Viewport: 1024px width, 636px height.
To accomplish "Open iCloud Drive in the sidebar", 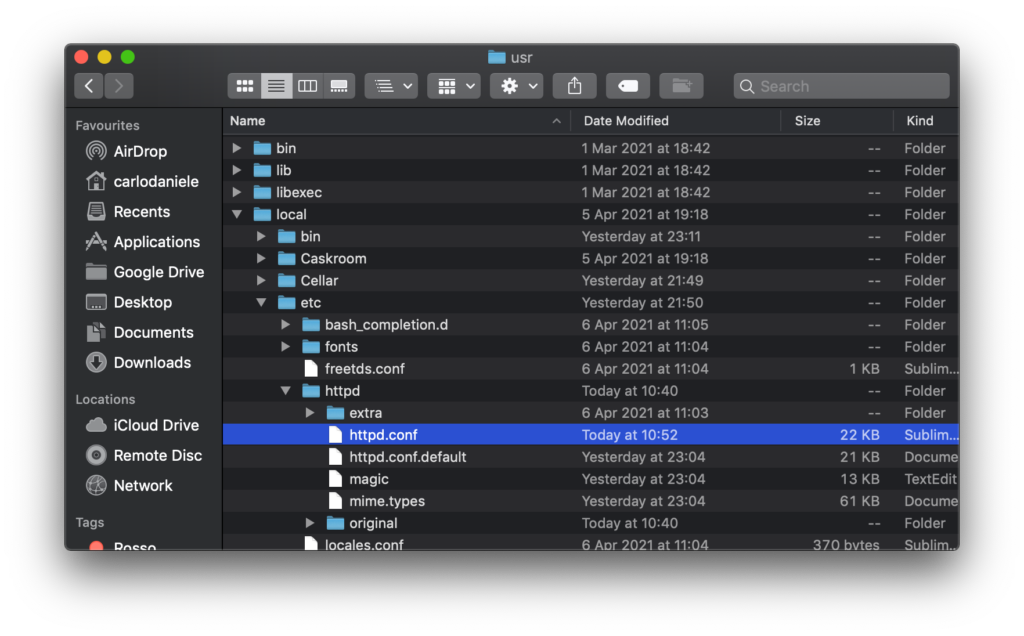I will [142, 425].
